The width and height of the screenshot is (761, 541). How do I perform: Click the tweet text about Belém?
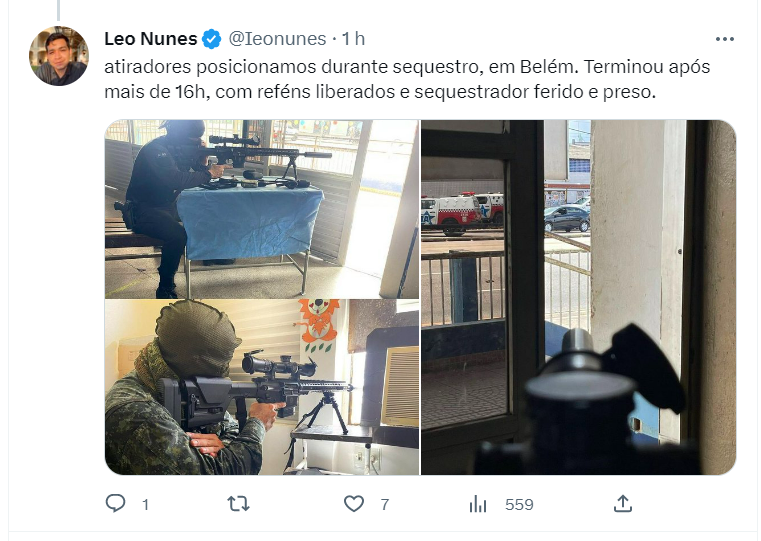tap(407, 79)
